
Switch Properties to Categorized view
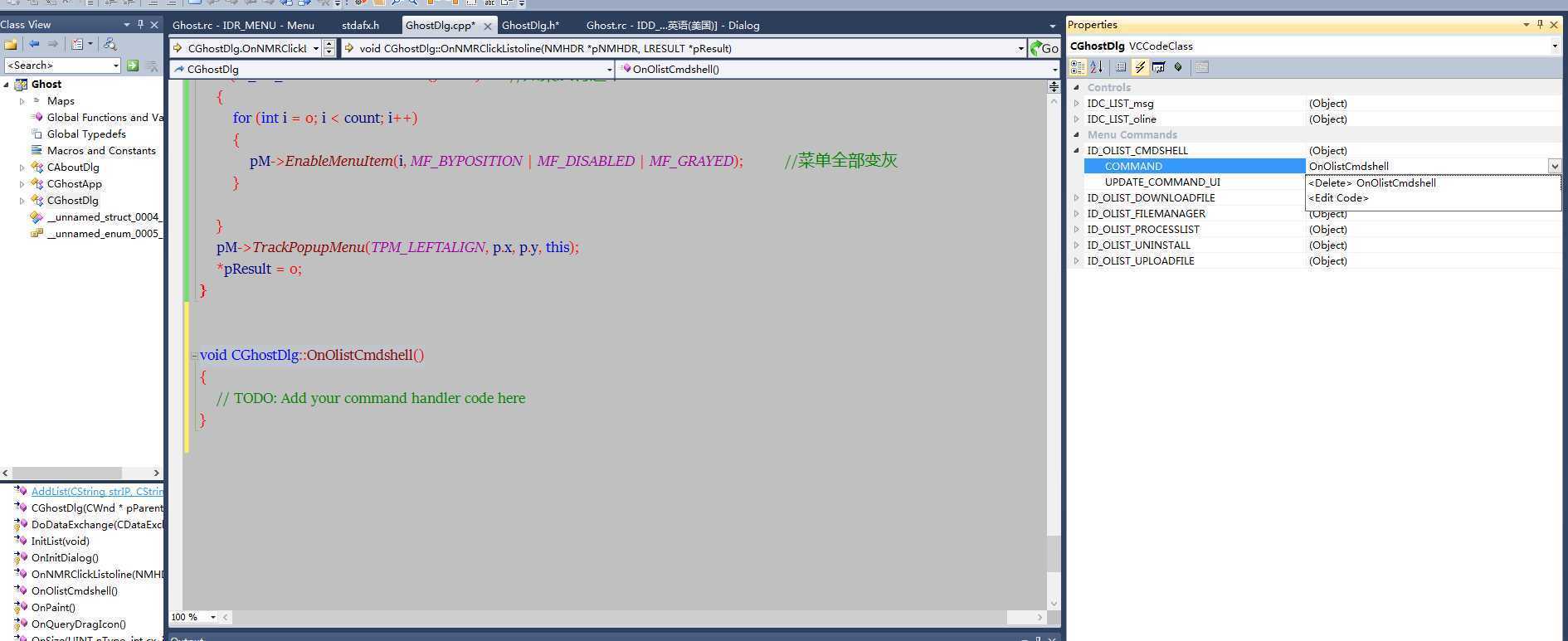pos(1078,67)
